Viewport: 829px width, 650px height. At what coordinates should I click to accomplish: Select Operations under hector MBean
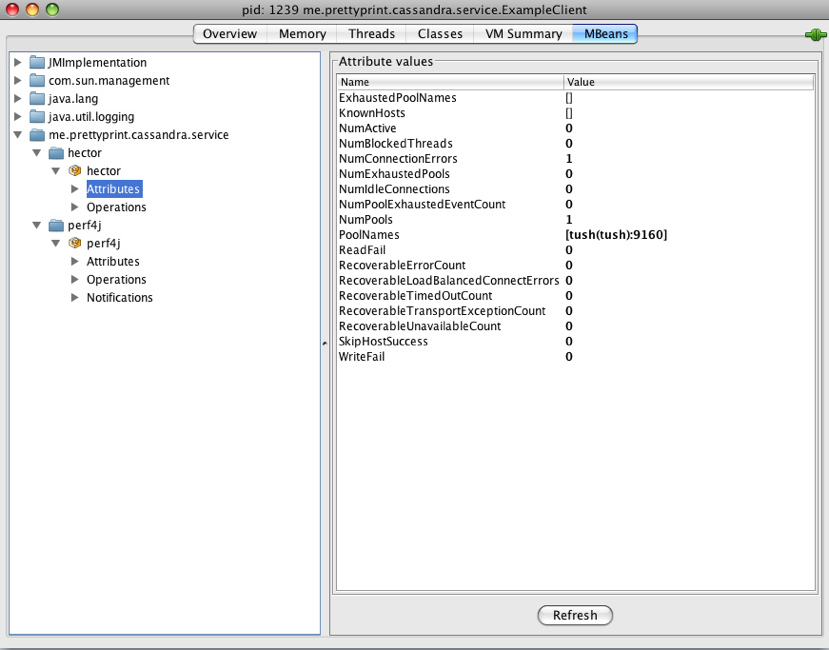pos(116,207)
